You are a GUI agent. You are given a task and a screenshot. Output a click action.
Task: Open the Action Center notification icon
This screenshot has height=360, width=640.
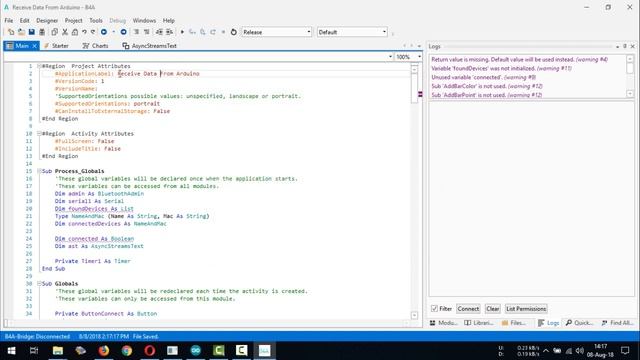pyautogui.click(x=625, y=350)
